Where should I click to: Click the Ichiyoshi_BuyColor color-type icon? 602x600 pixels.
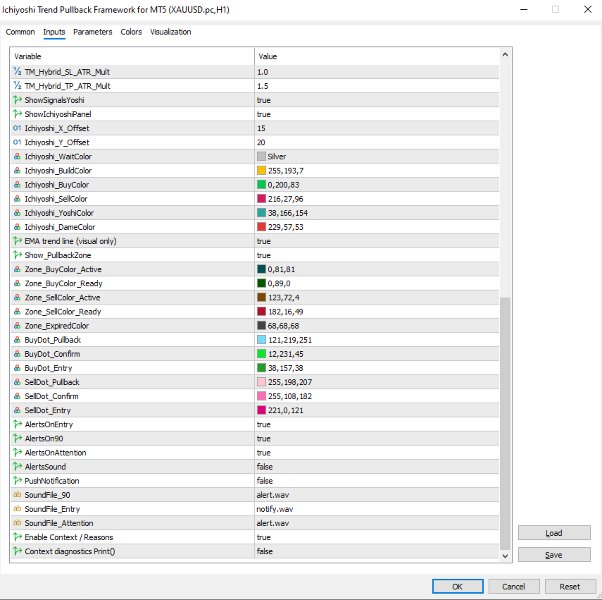17,185
